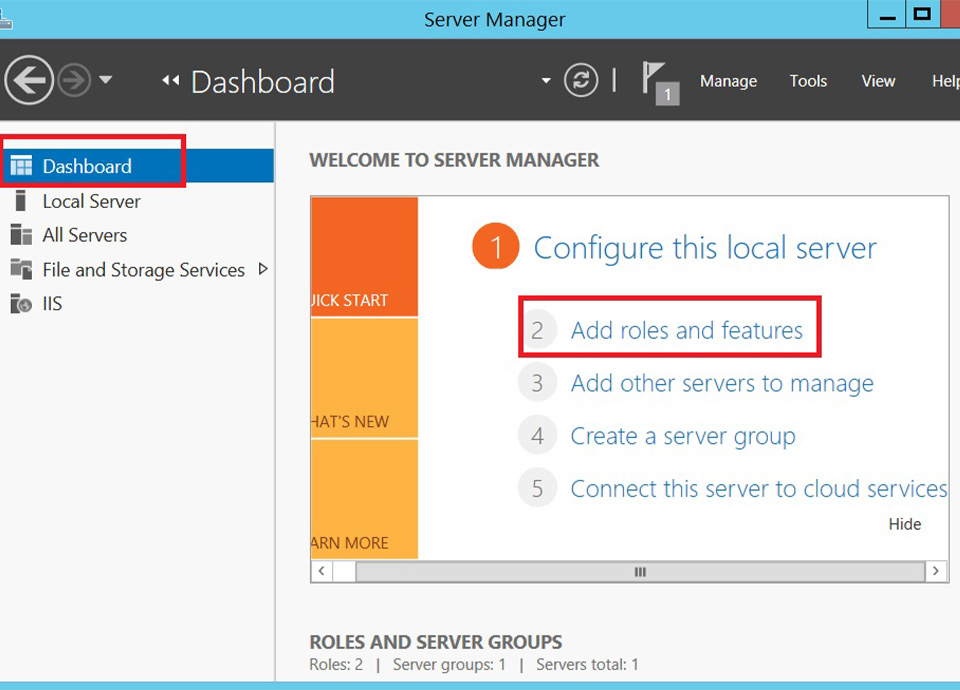The image size is (960, 690).
Task: Click the File and Storage Services icon
Action: coord(21,269)
